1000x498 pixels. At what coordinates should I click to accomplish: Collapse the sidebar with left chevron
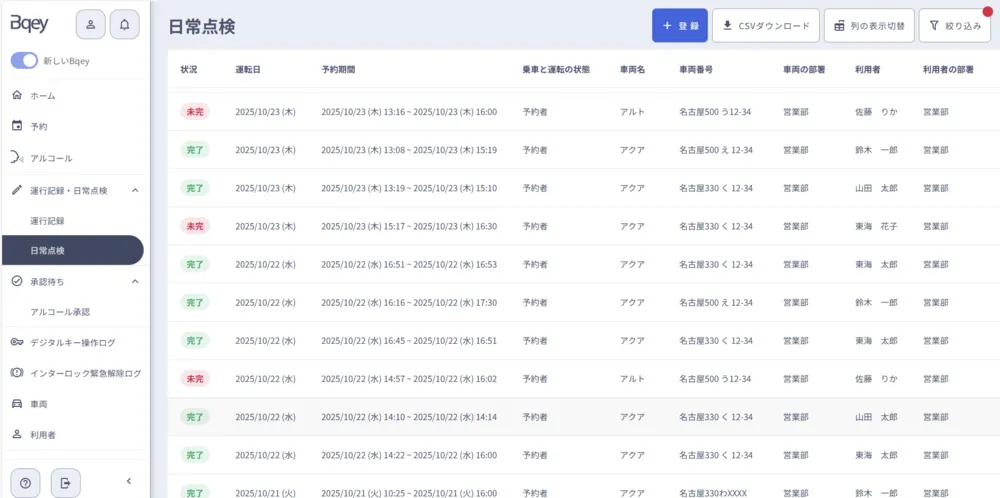pos(128,481)
